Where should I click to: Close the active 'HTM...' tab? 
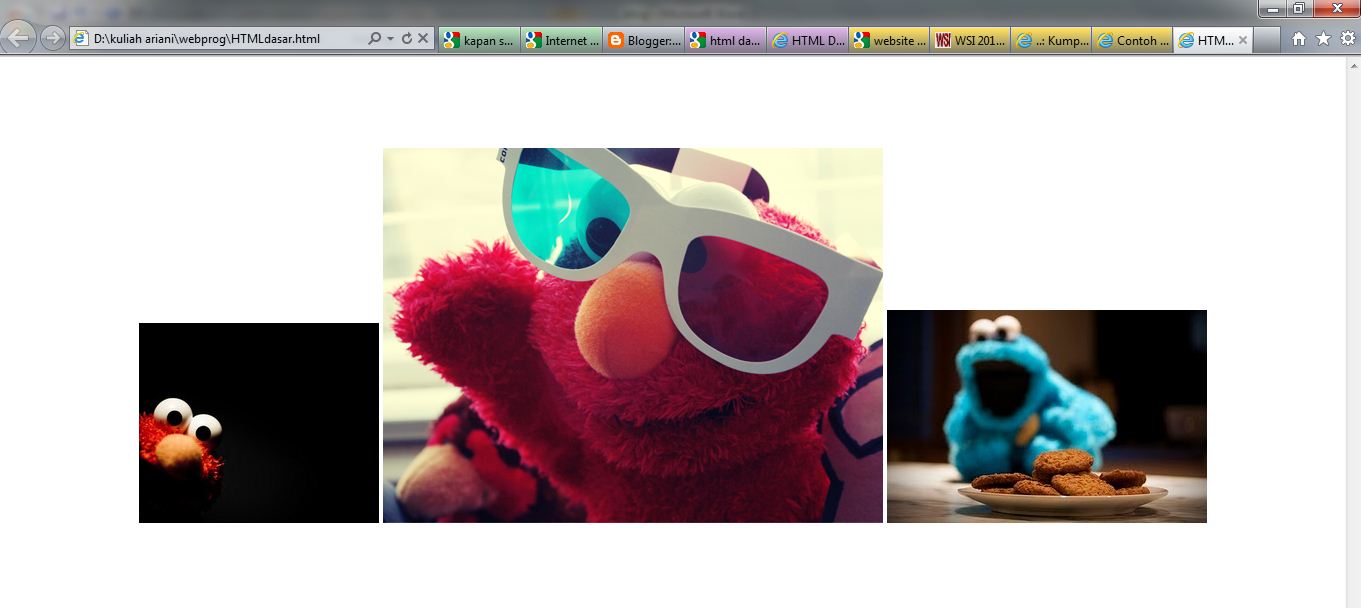click(x=1243, y=40)
